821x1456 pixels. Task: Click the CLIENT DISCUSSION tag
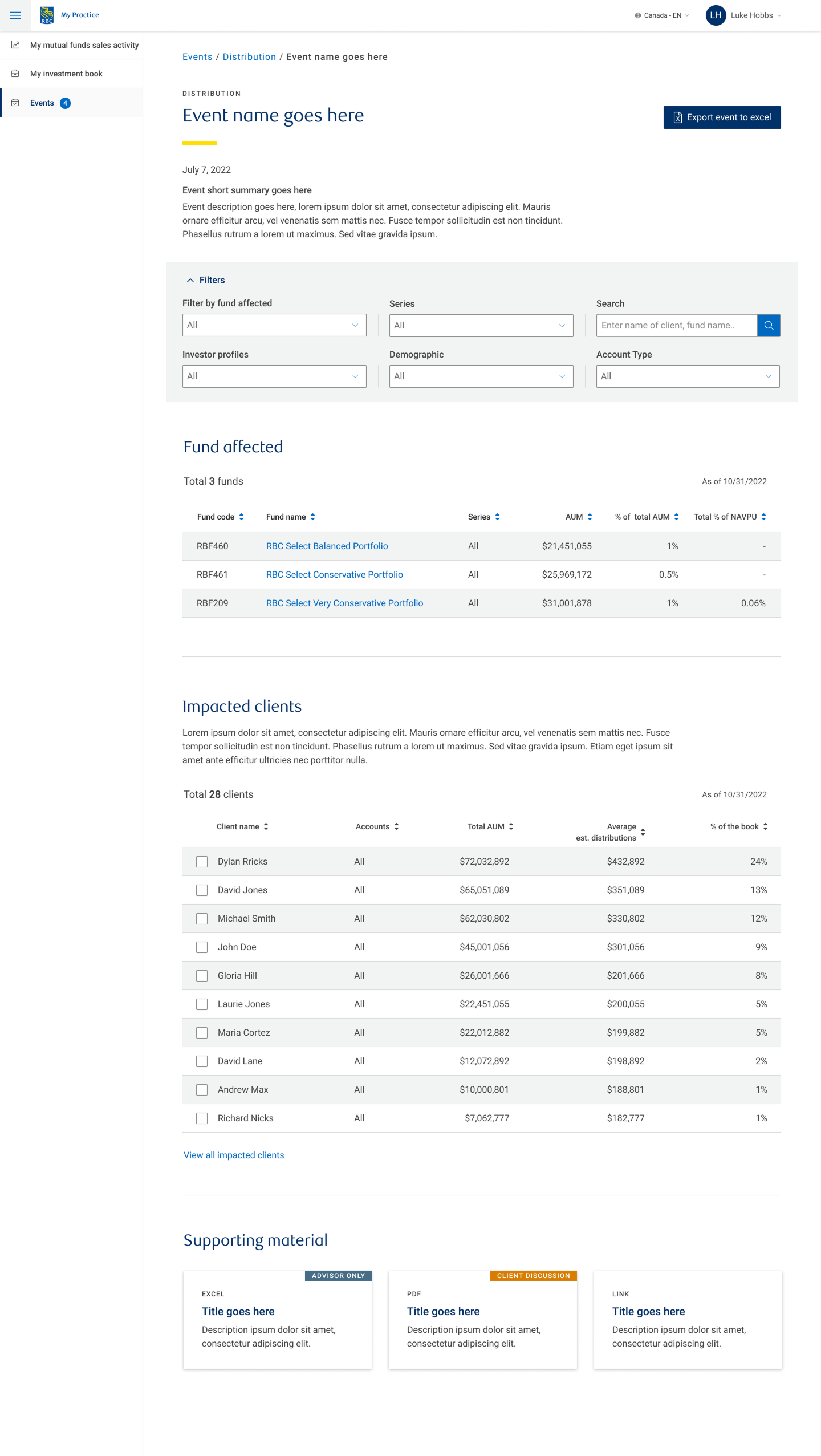[x=534, y=1276]
